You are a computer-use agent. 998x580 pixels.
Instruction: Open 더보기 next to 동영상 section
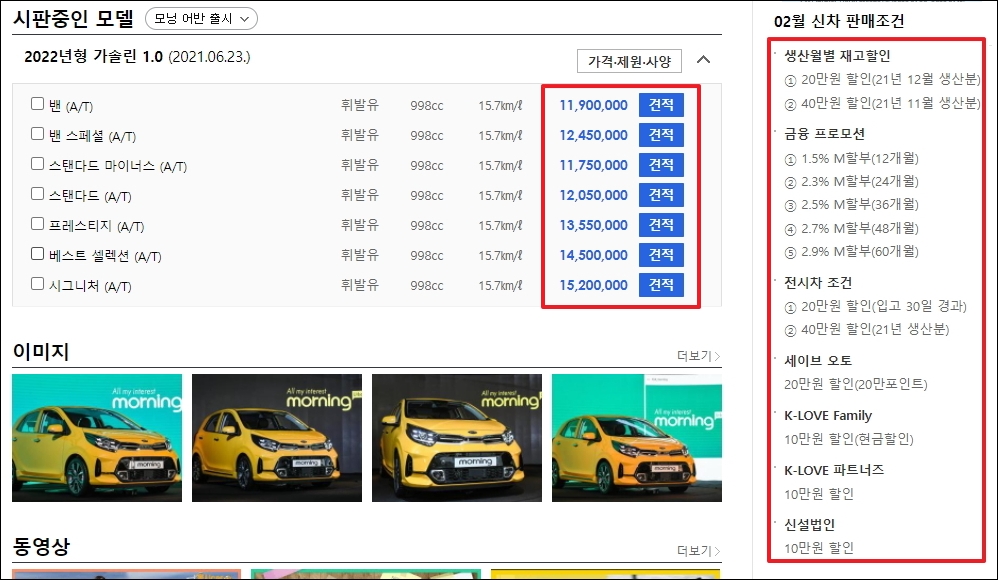click(698, 551)
